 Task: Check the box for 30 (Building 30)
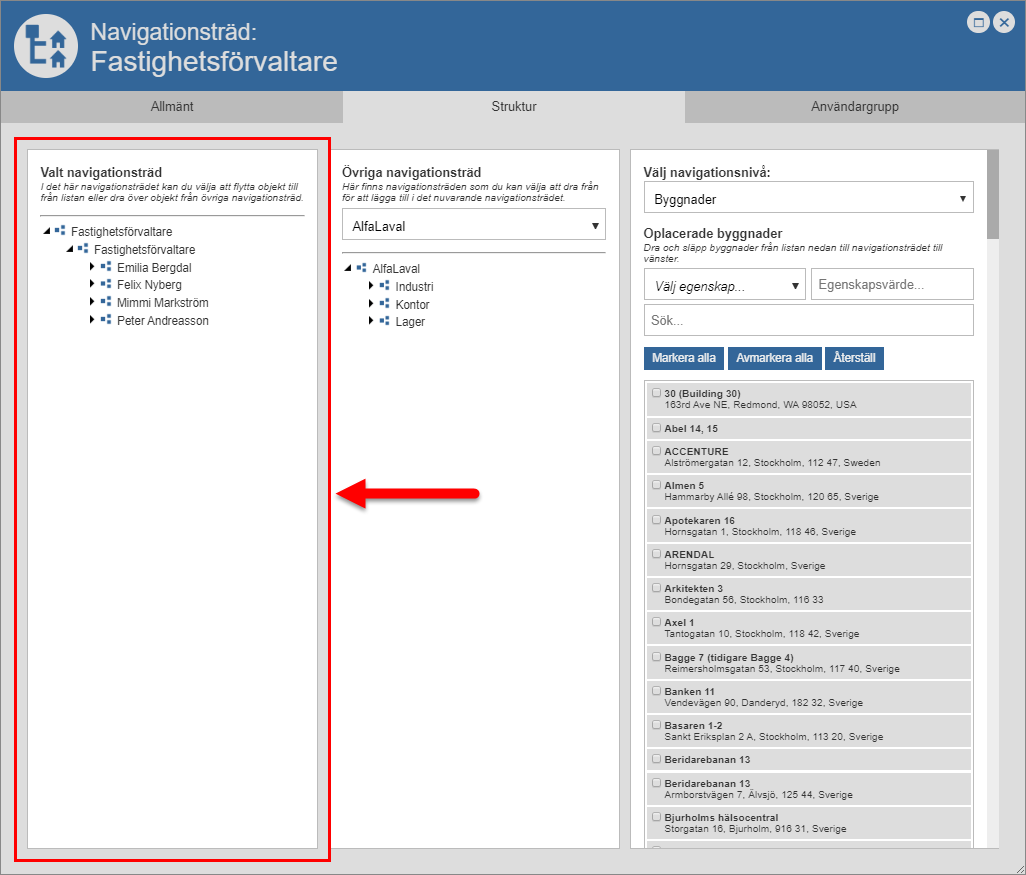(x=657, y=393)
